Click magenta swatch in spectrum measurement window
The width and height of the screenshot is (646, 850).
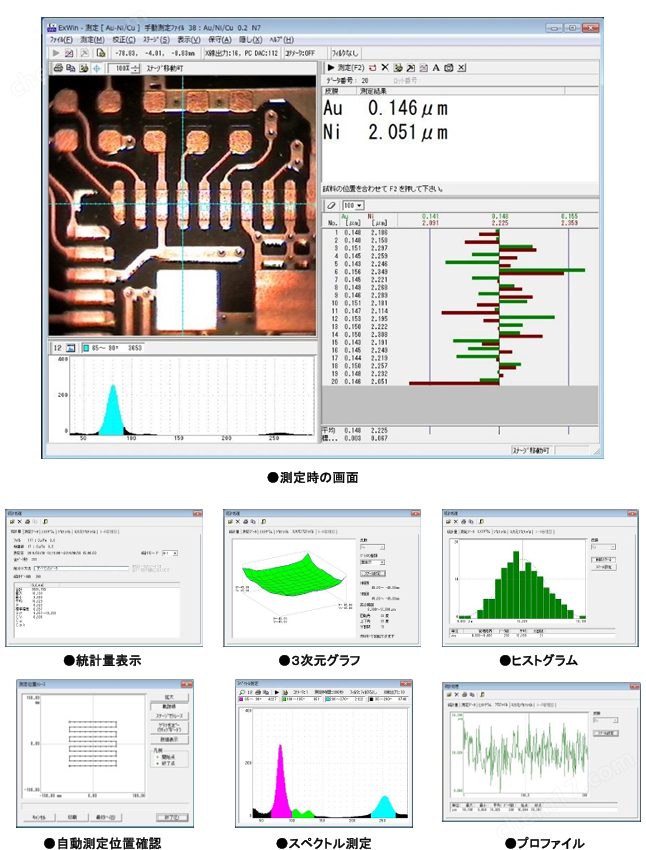[x=242, y=699]
